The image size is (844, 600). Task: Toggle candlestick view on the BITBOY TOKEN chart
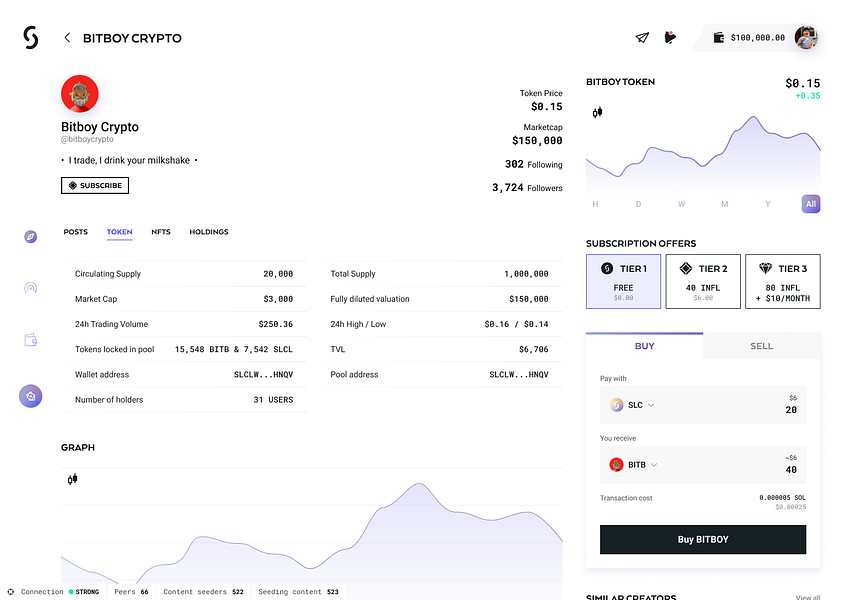click(x=597, y=112)
